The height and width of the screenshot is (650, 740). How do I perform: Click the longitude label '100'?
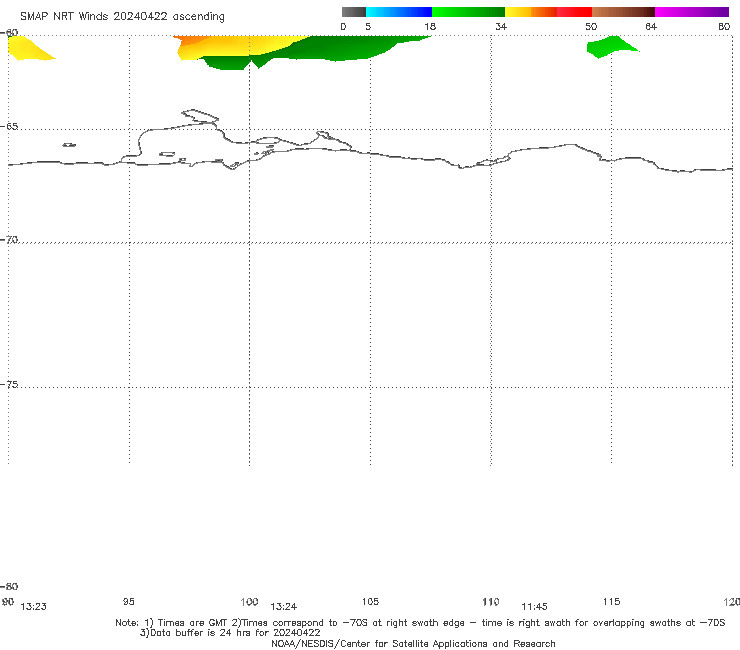(x=249, y=602)
